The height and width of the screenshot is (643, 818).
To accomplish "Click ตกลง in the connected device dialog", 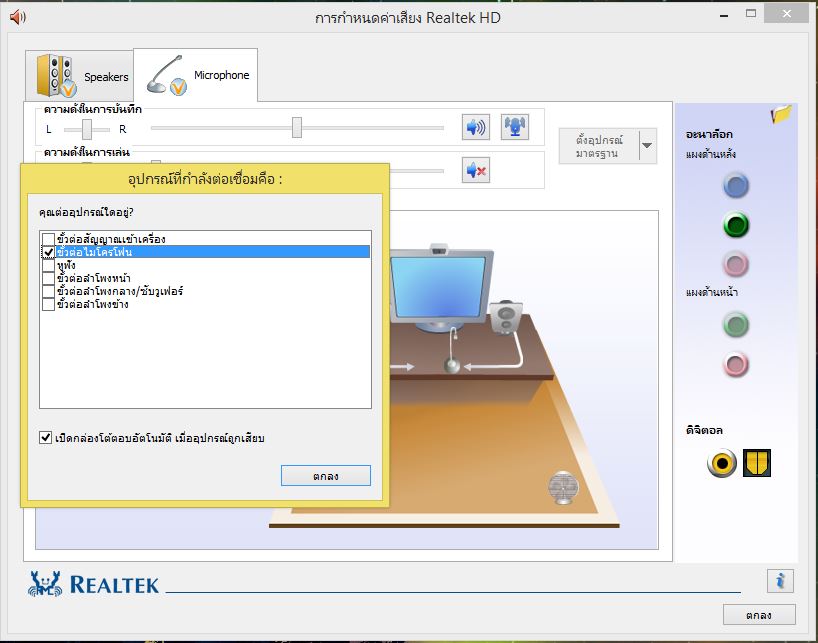I will [x=326, y=476].
